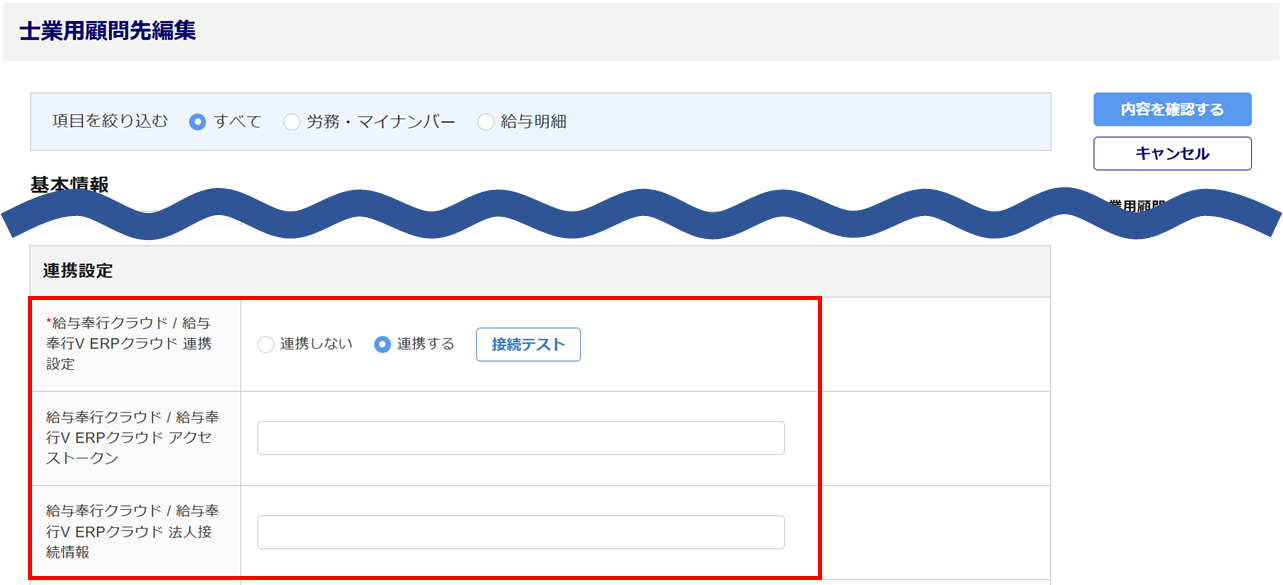Focus the 法人接続情報 input field
Image resolution: width=1283 pixels, height=585 pixels.
click(521, 532)
